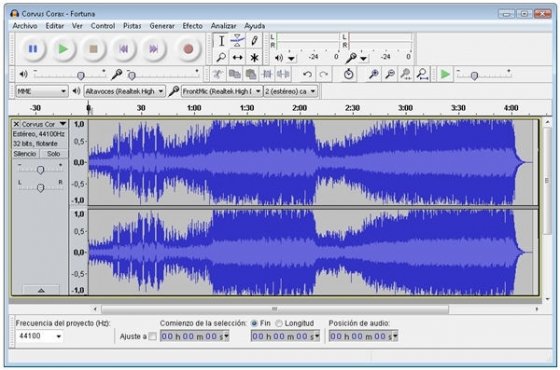Undo the last action
This screenshot has width=560, height=370.
click(307, 74)
